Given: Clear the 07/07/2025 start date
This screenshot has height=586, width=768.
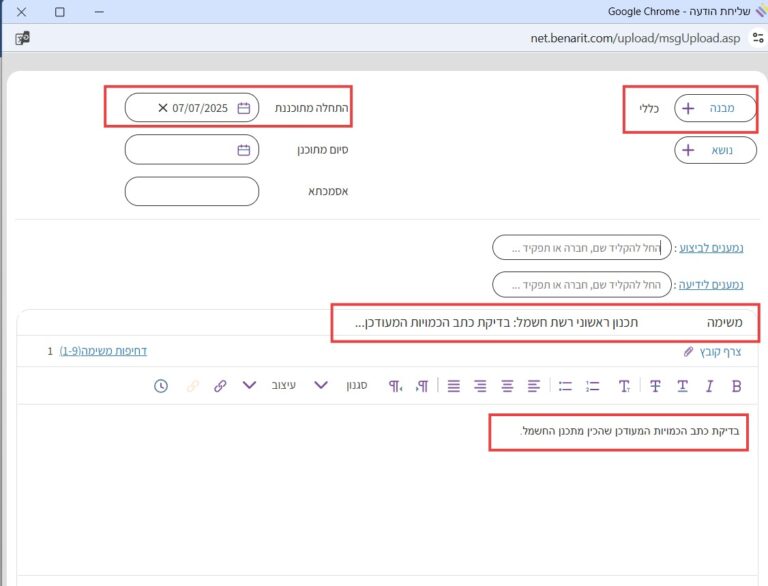Looking at the screenshot, I should [x=163, y=108].
